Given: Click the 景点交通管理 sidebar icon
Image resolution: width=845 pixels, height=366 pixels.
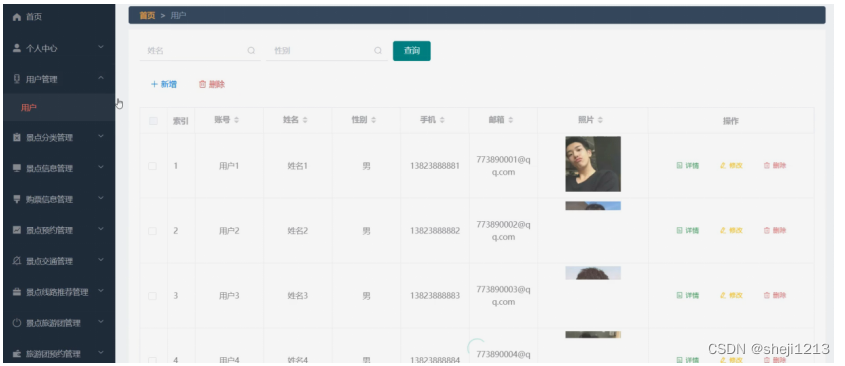Looking at the screenshot, I should pyautogui.click(x=17, y=261).
